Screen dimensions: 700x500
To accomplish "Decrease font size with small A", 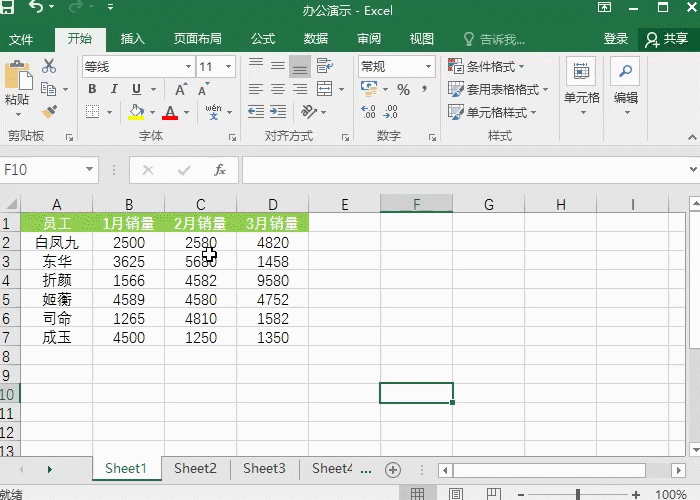I will click(204, 89).
